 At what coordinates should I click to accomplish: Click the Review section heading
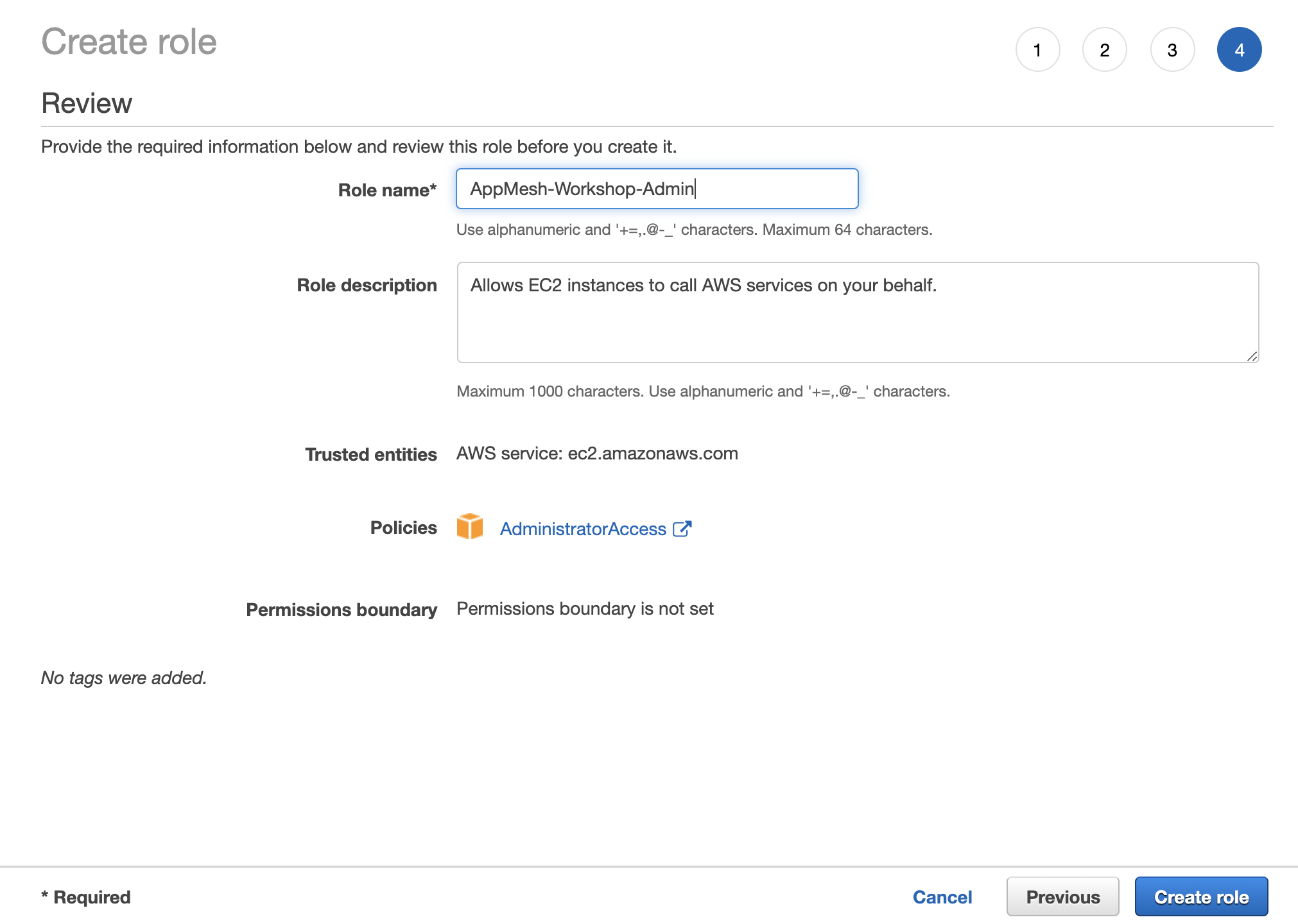tap(87, 103)
